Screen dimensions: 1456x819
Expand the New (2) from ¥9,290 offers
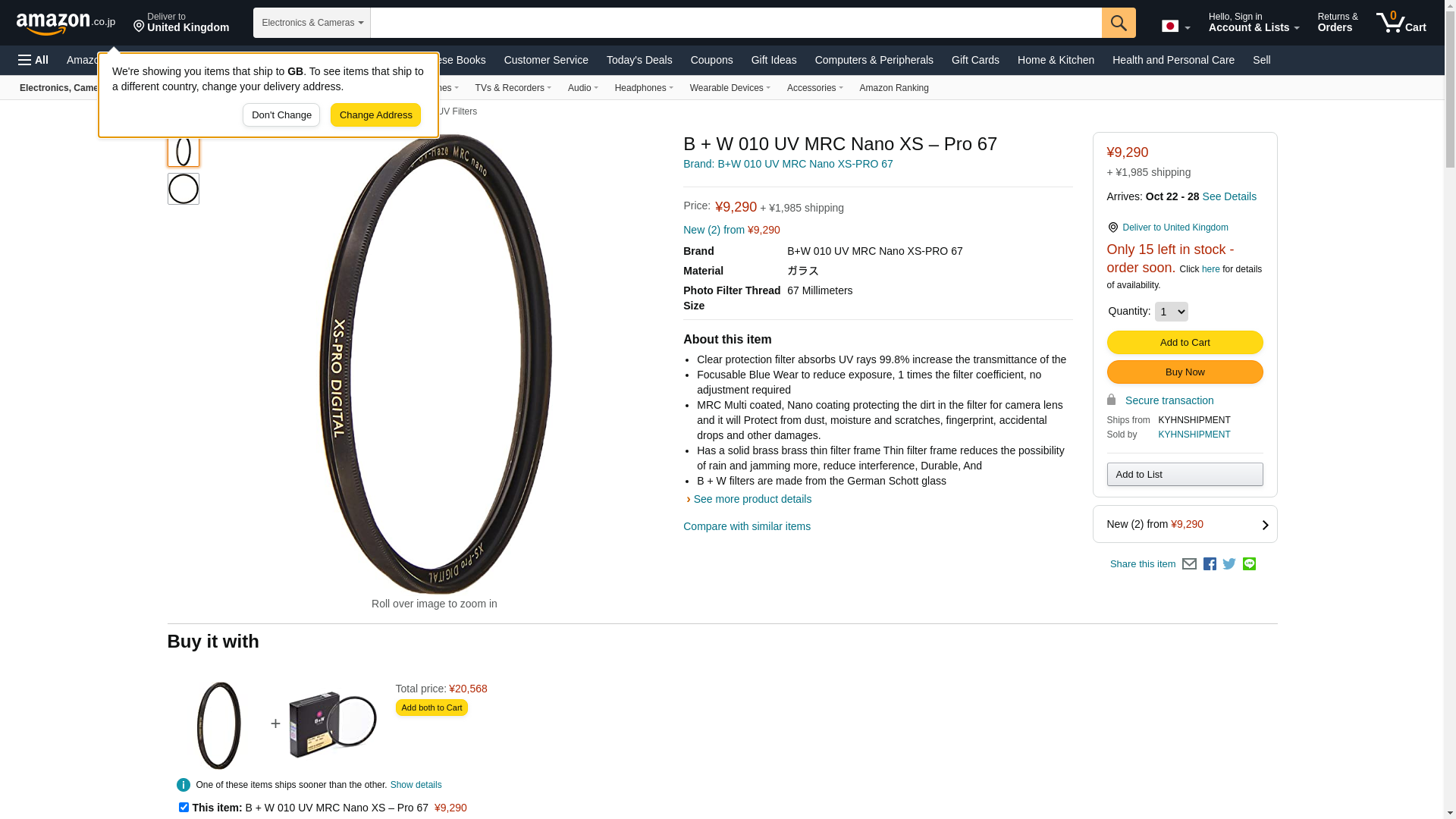(x=1185, y=524)
